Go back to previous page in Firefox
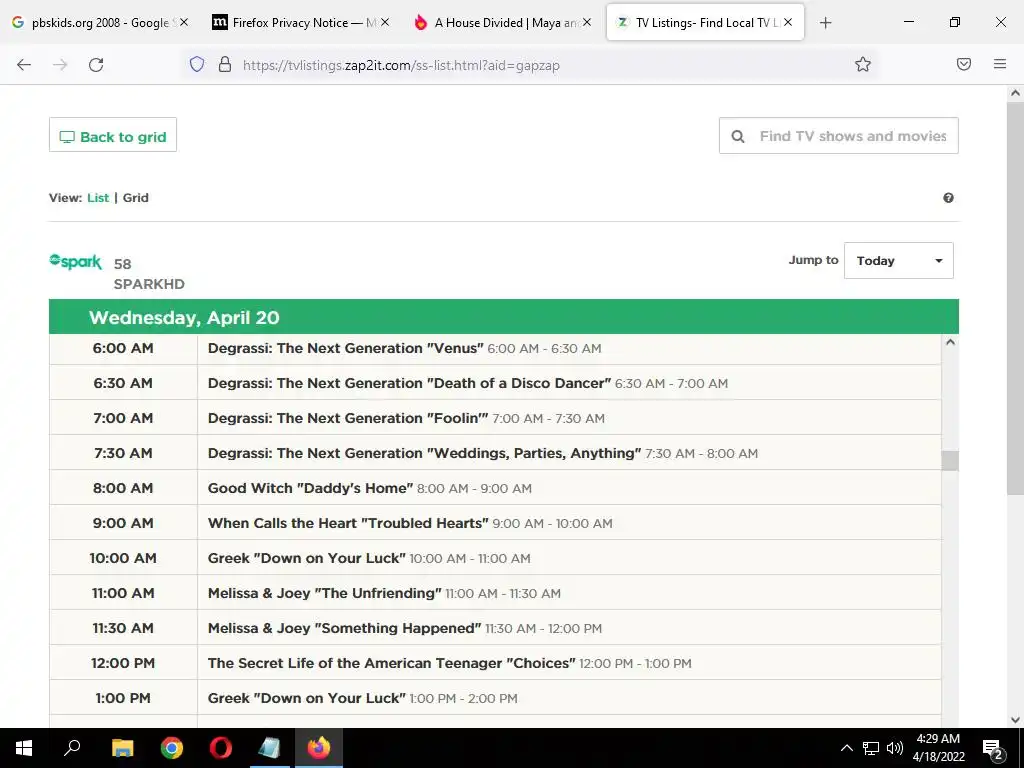Image resolution: width=1024 pixels, height=768 pixels. click(24, 65)
